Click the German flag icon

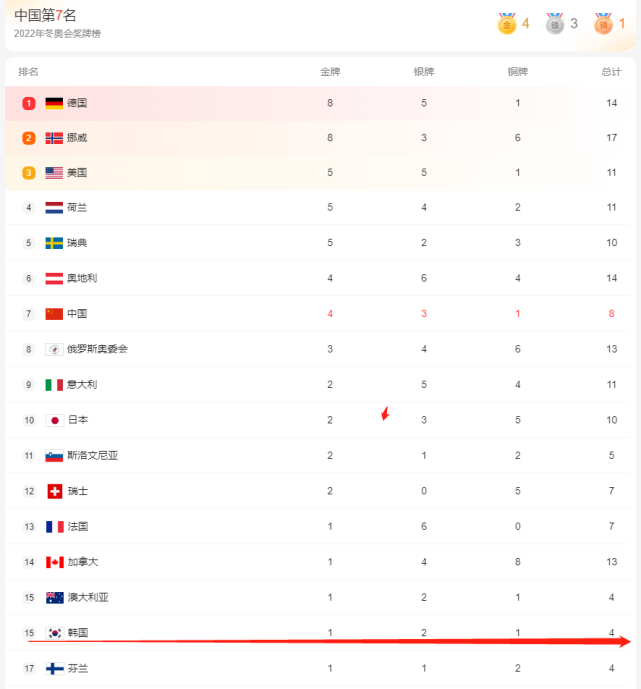point(54,103)
